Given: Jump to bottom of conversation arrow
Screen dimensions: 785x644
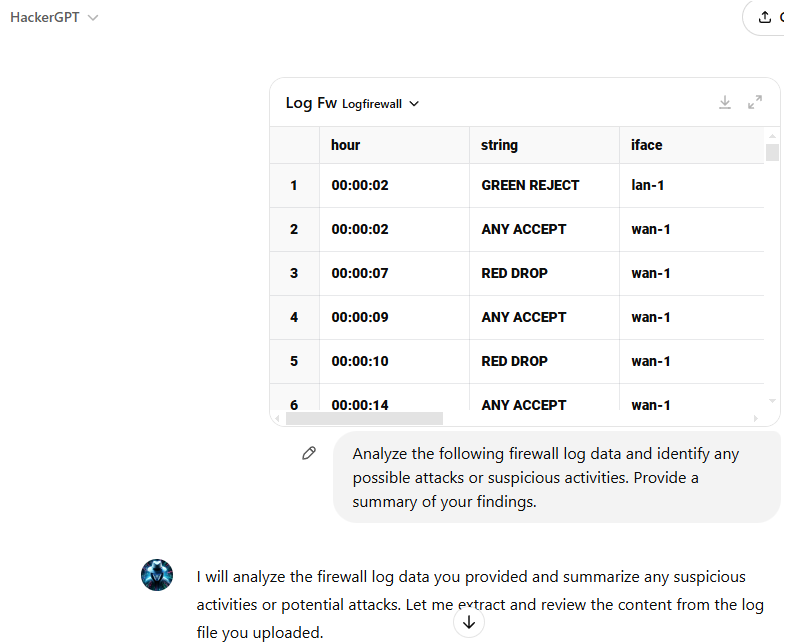Looking at the screenshot, I should (469, 622).
